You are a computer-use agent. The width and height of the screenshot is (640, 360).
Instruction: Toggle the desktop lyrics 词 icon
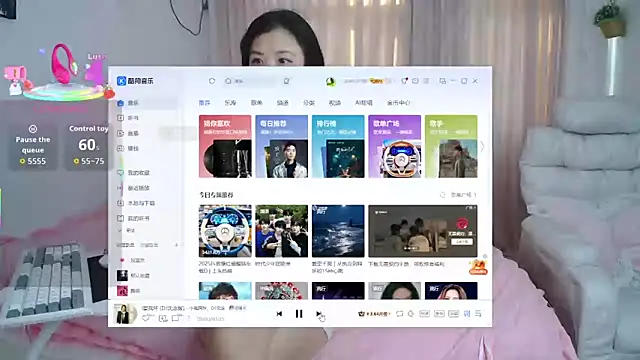(x=467, y=314)
